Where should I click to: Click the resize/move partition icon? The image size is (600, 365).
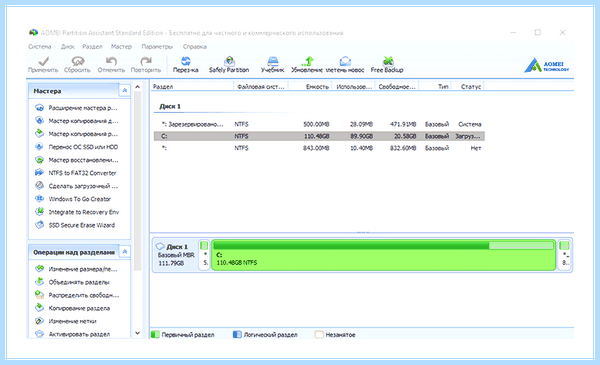(39, 269)
